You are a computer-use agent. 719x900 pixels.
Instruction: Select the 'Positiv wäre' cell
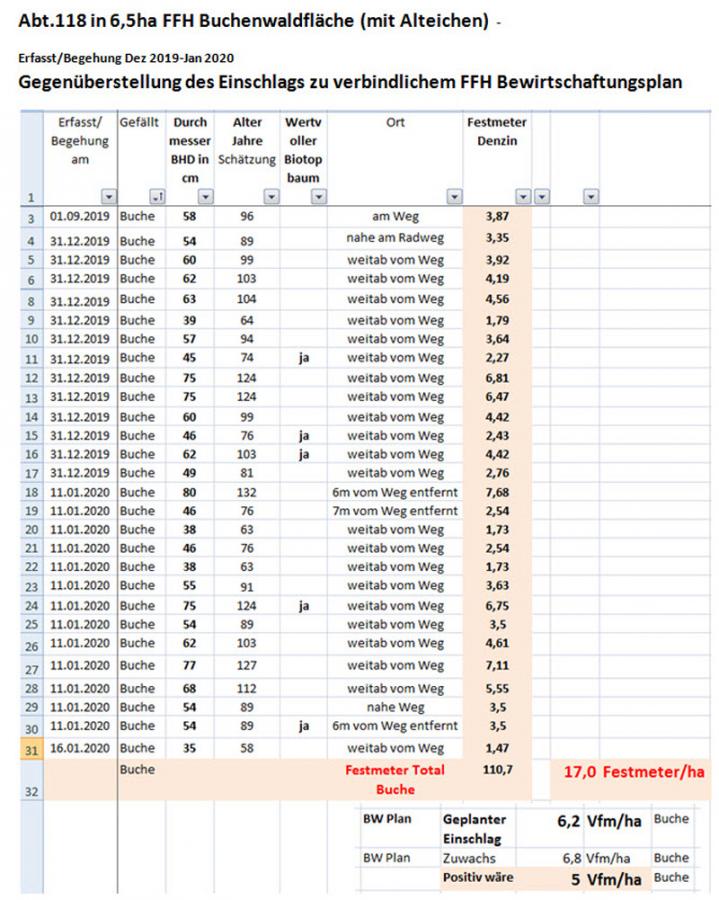click(477, 878)
